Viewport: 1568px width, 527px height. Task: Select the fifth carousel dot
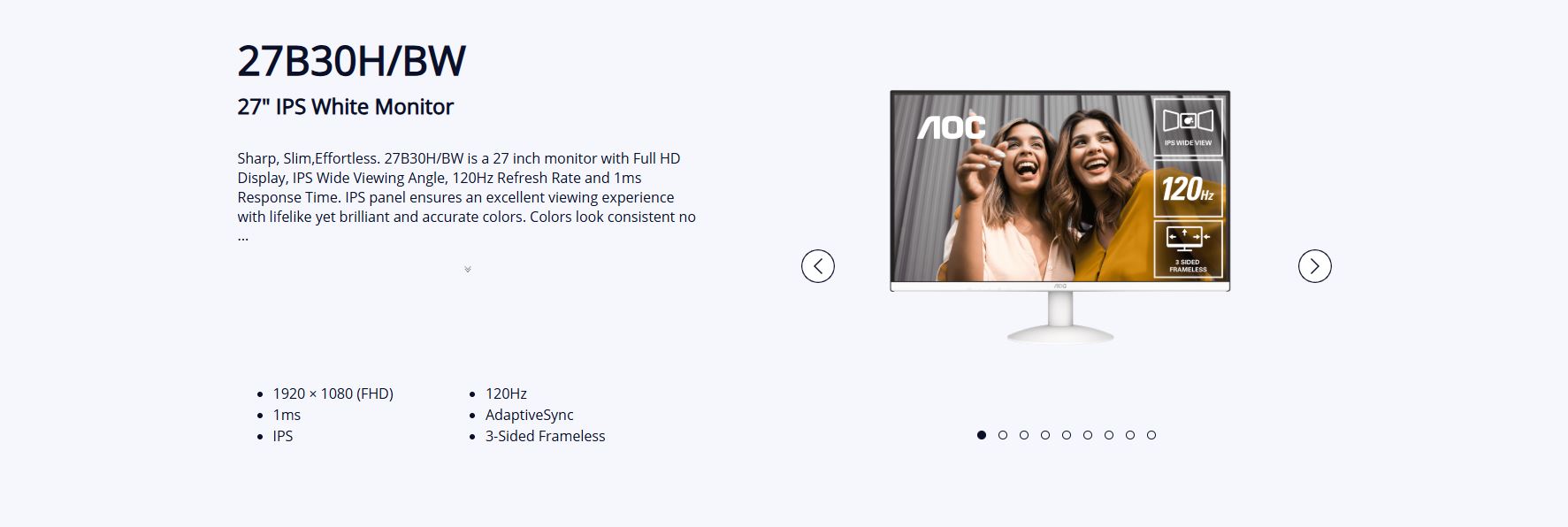[1067, 435]
